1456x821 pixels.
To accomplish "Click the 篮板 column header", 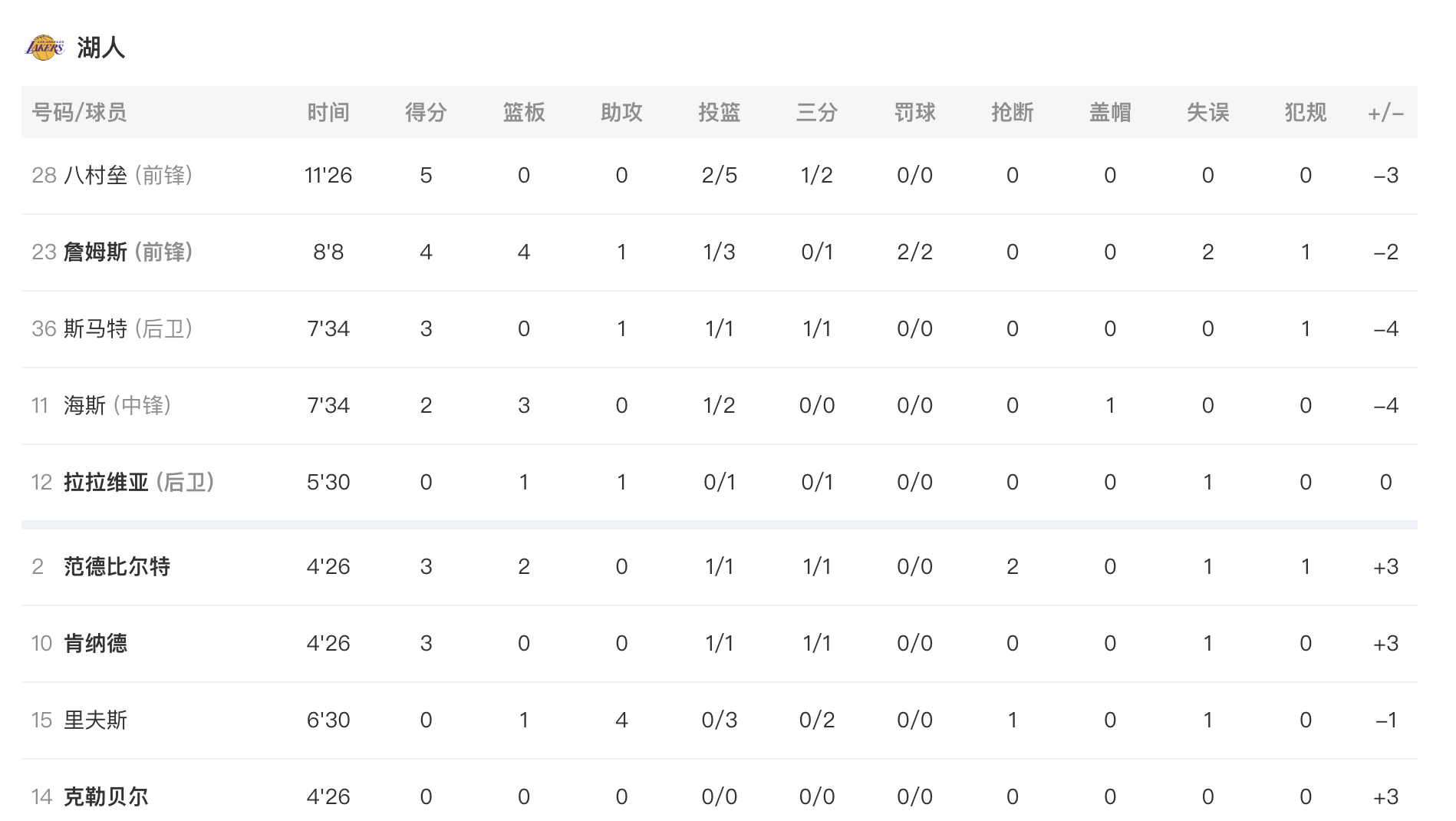I will click(x=524, y=113).
